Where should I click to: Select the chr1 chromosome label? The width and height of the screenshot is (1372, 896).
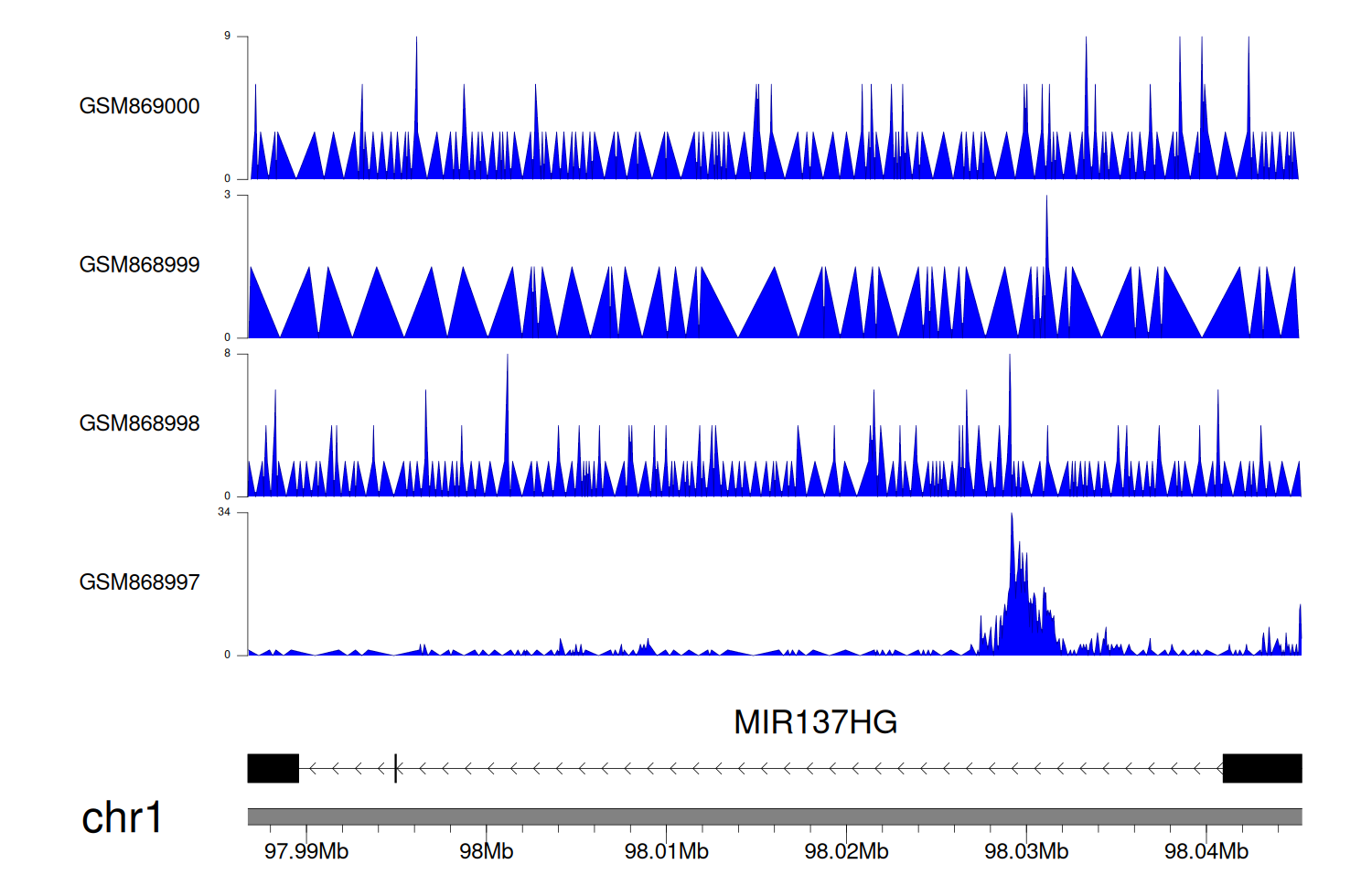pyautogui.click(x=122, y=817)
